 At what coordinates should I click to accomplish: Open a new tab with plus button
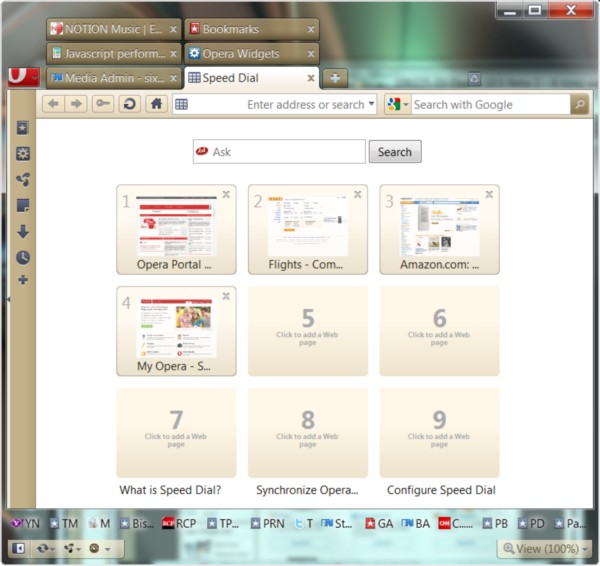[x=335, y=78]
